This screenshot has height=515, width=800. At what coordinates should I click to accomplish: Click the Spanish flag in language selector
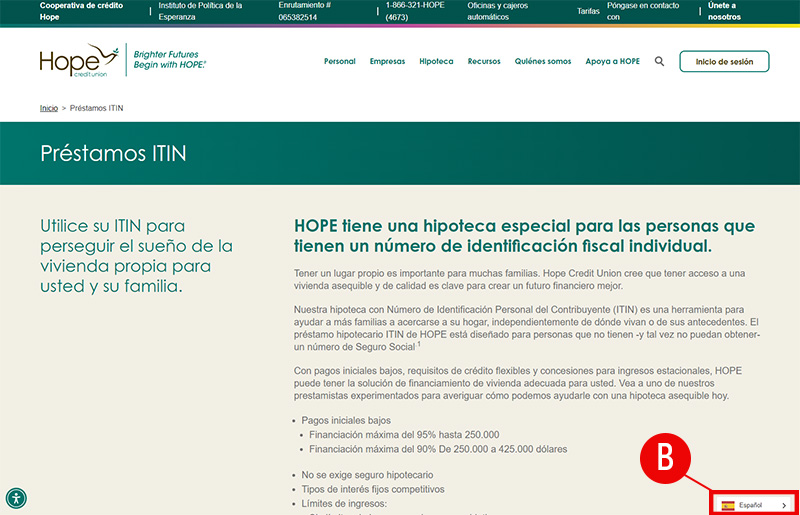tap(728, 505)
